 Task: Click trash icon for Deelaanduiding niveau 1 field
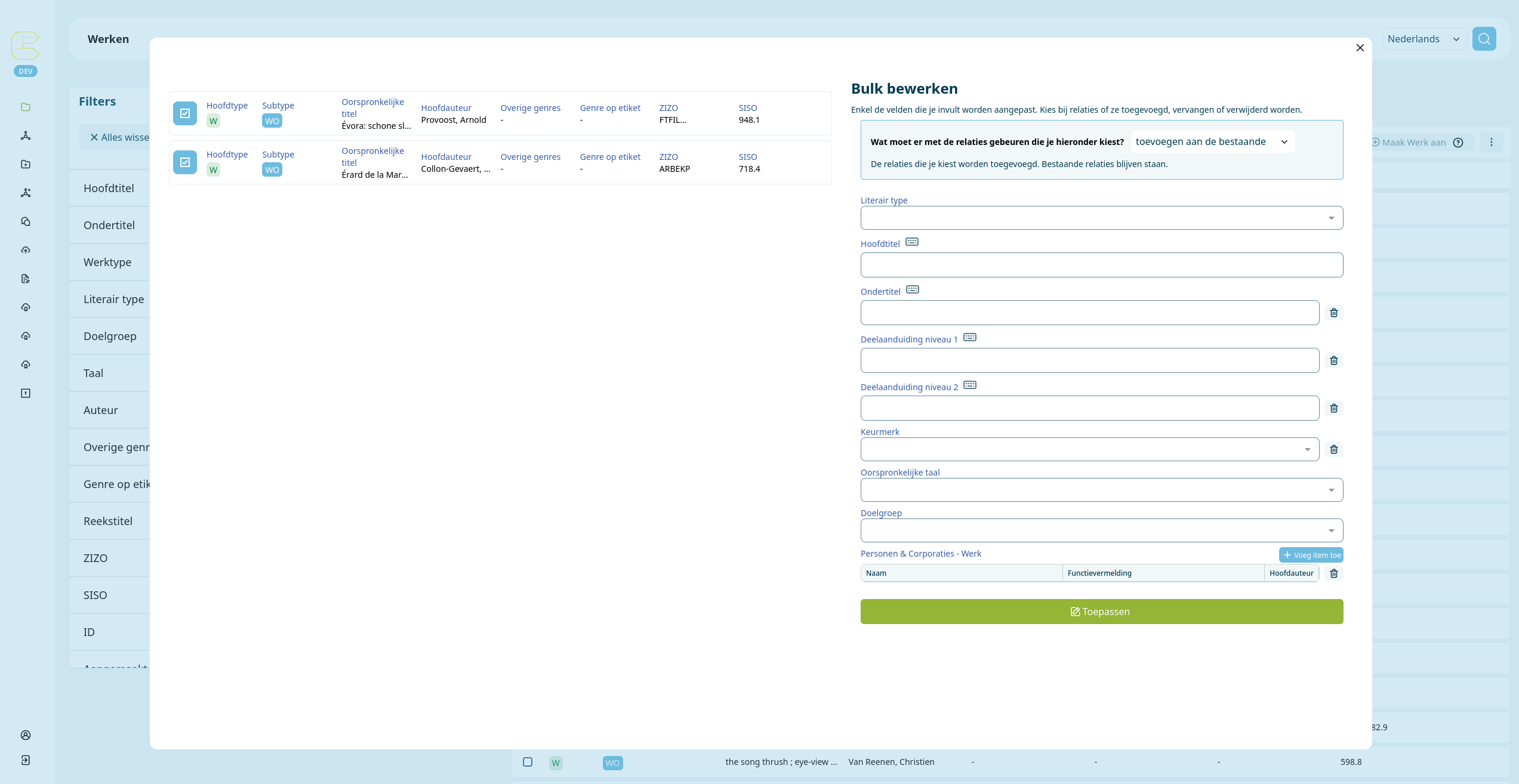[x=1334, y=360]
